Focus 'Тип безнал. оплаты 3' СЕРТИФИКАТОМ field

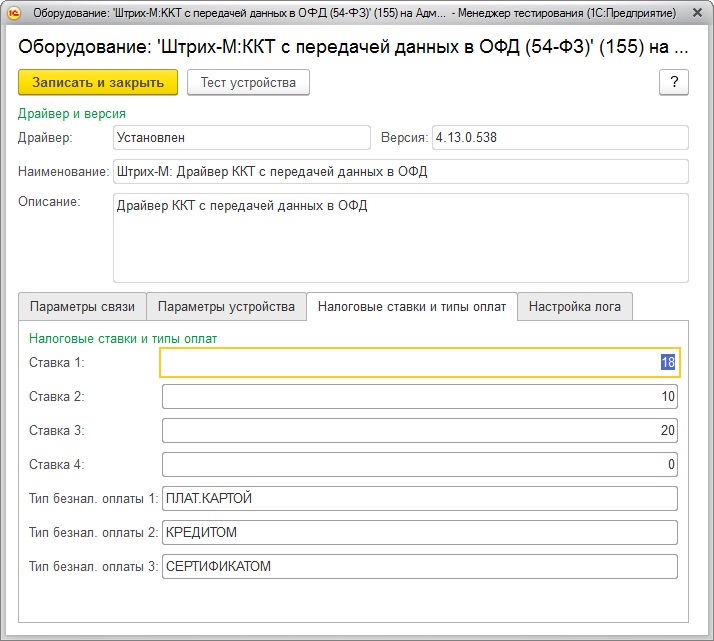419,566
